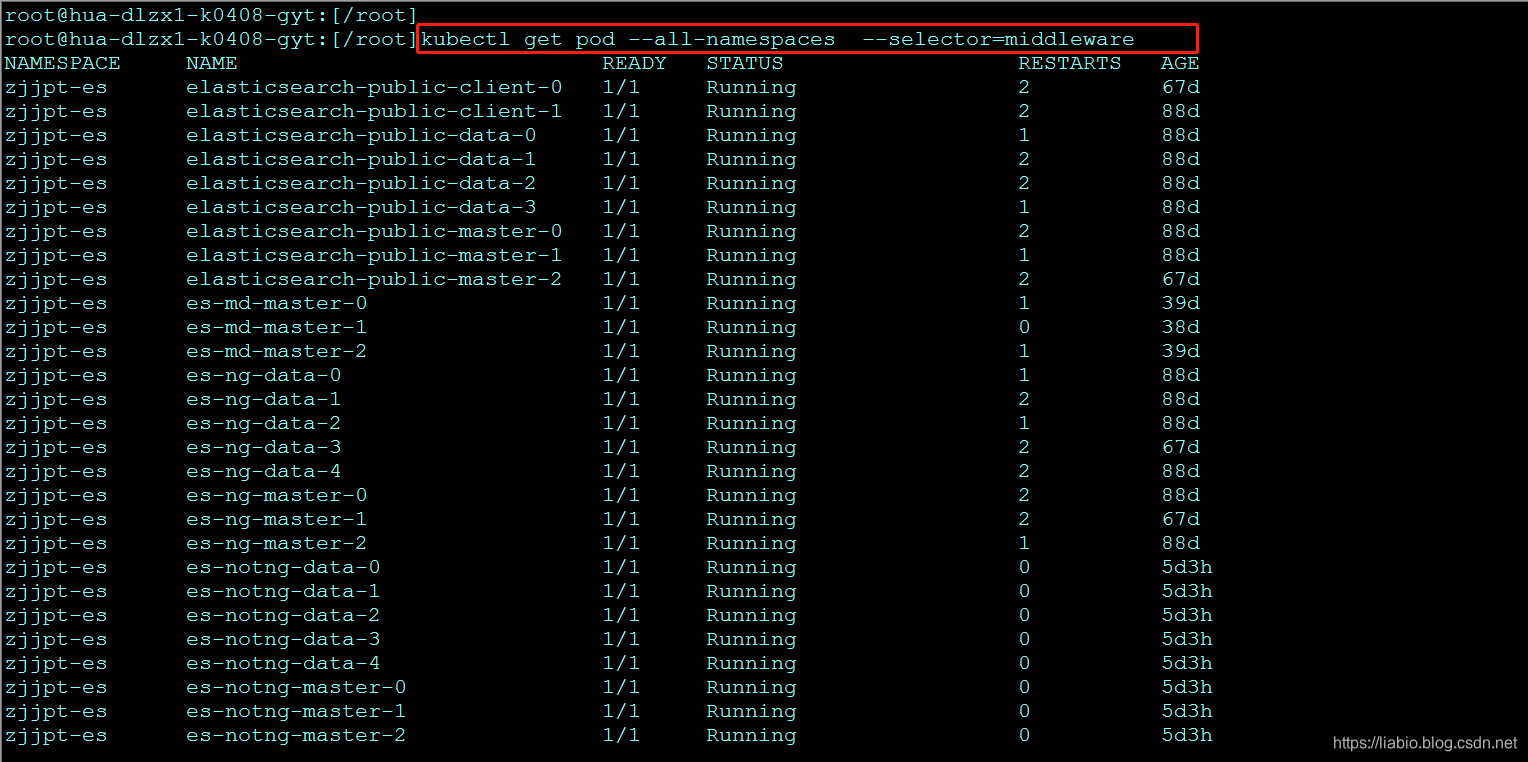1528x762 pixels.
Task: Click pod name es-md-master-0
Action: [x=276, y=303]
